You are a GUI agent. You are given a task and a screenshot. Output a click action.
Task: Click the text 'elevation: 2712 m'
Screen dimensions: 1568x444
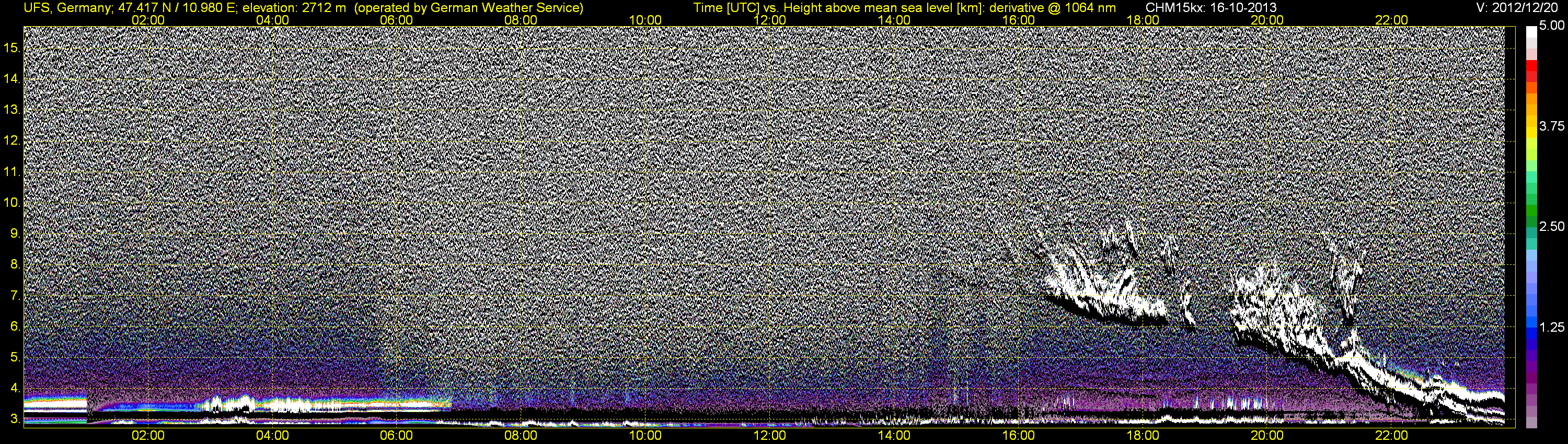[295, 8]
